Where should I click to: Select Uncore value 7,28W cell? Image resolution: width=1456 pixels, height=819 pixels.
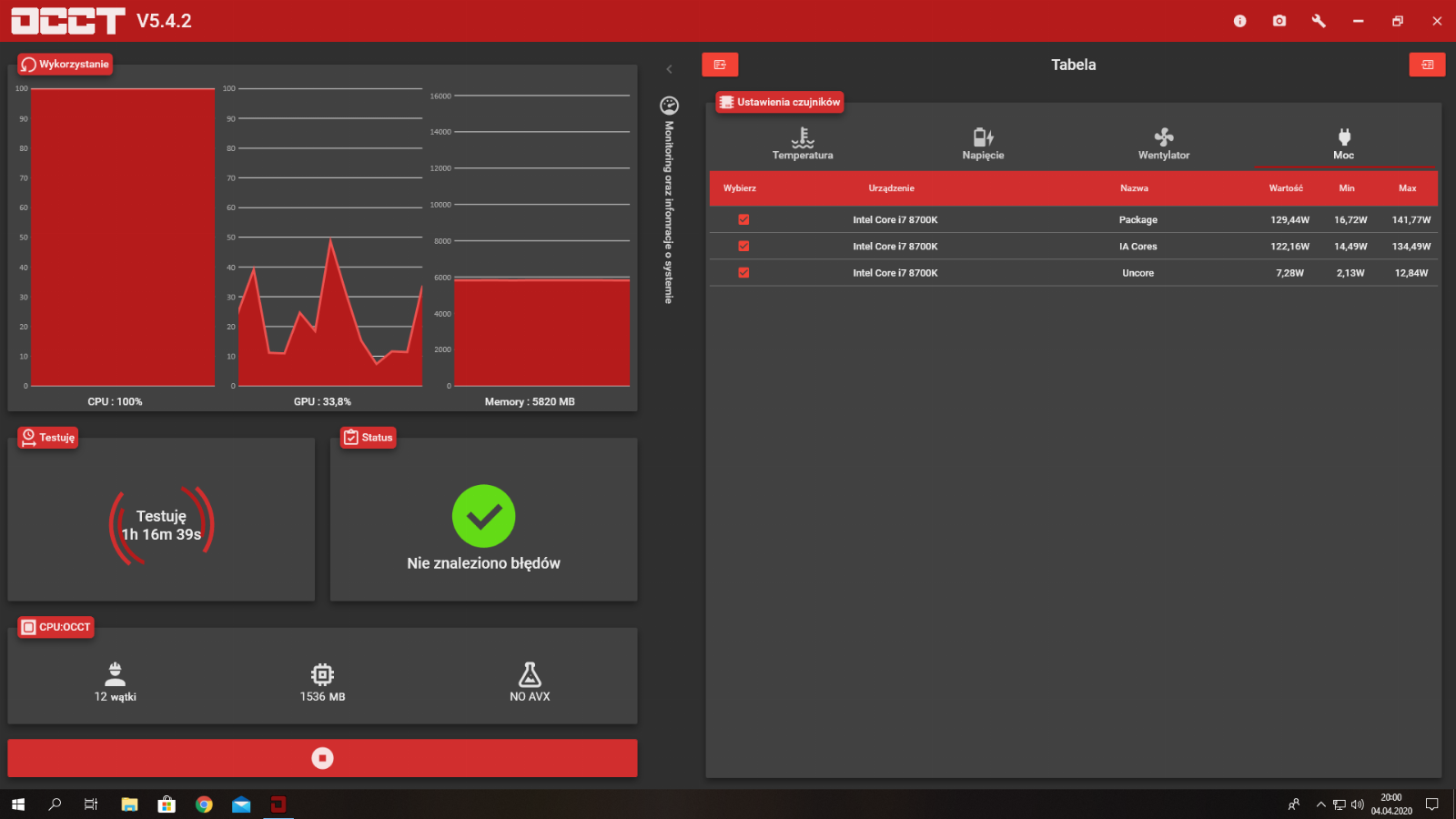click(x=1289, y=272)
